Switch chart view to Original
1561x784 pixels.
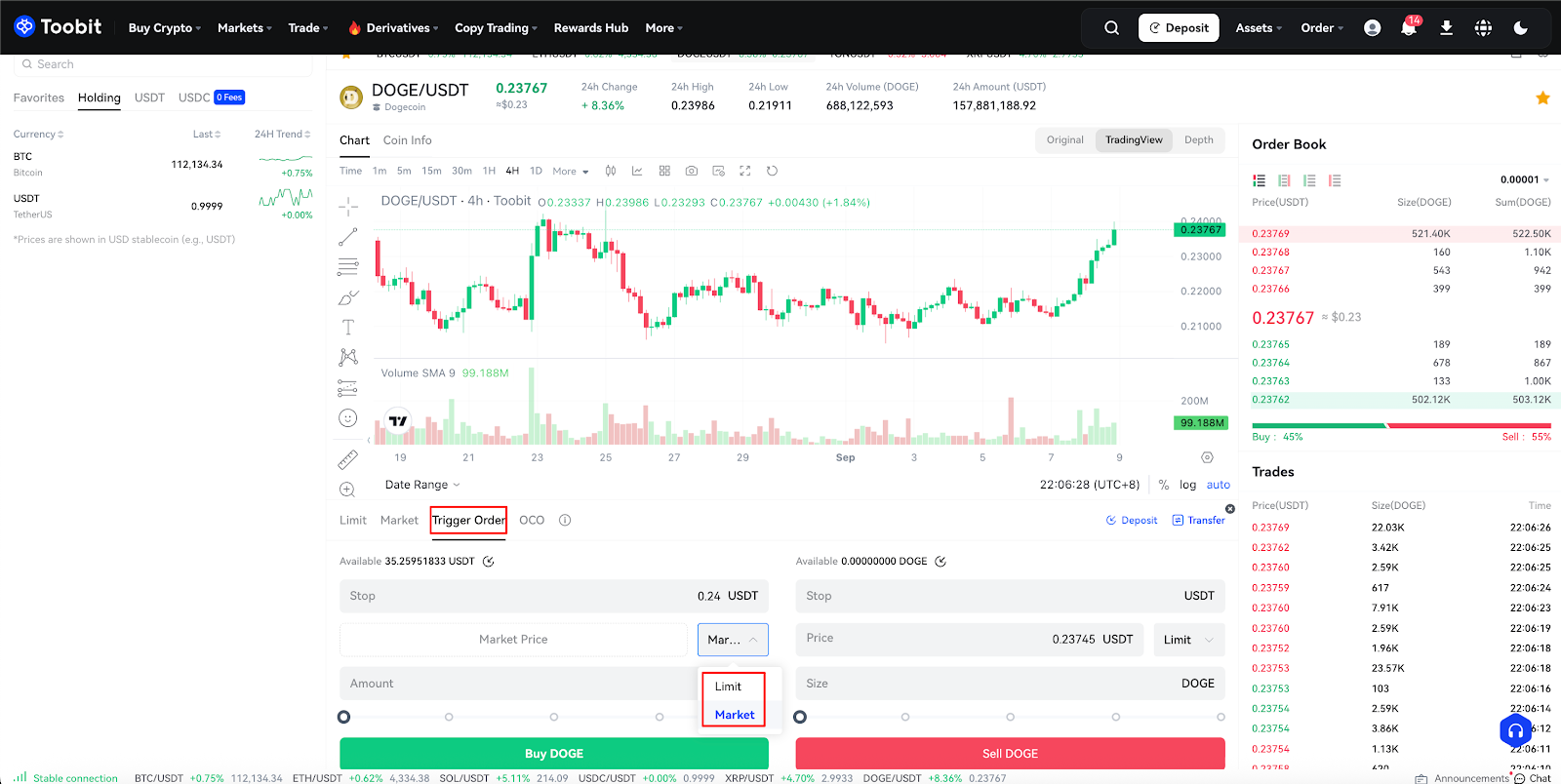point(1065,140)
